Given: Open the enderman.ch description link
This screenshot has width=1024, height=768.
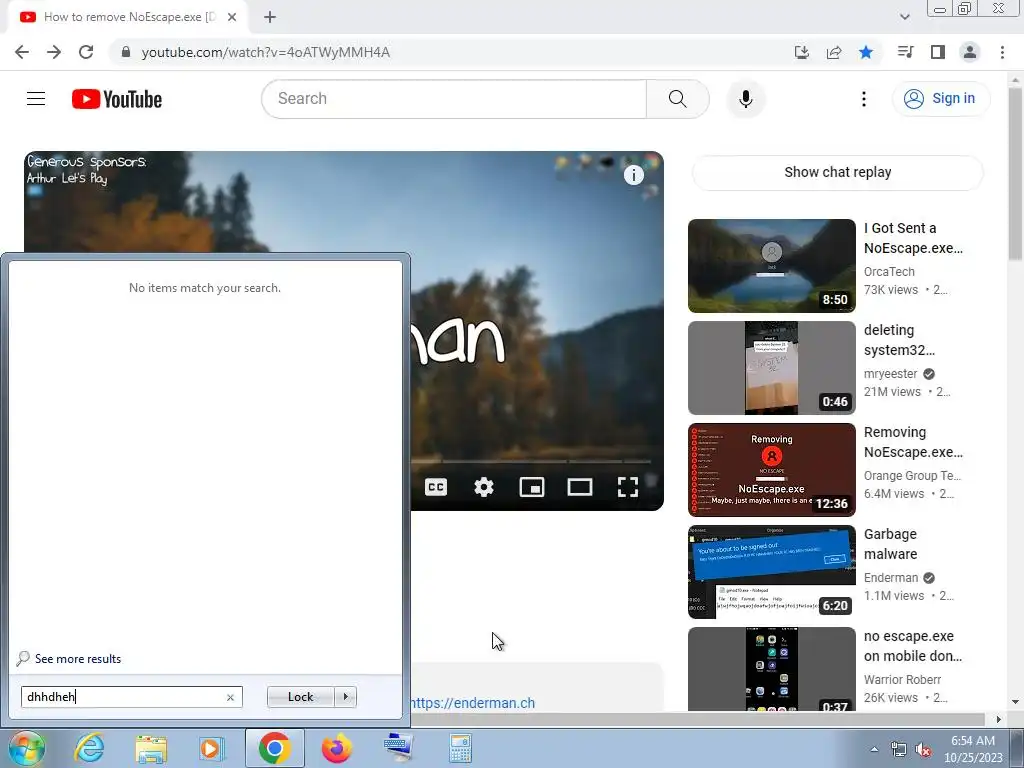Looking at the screenshot, I should (x=473, y=703).
